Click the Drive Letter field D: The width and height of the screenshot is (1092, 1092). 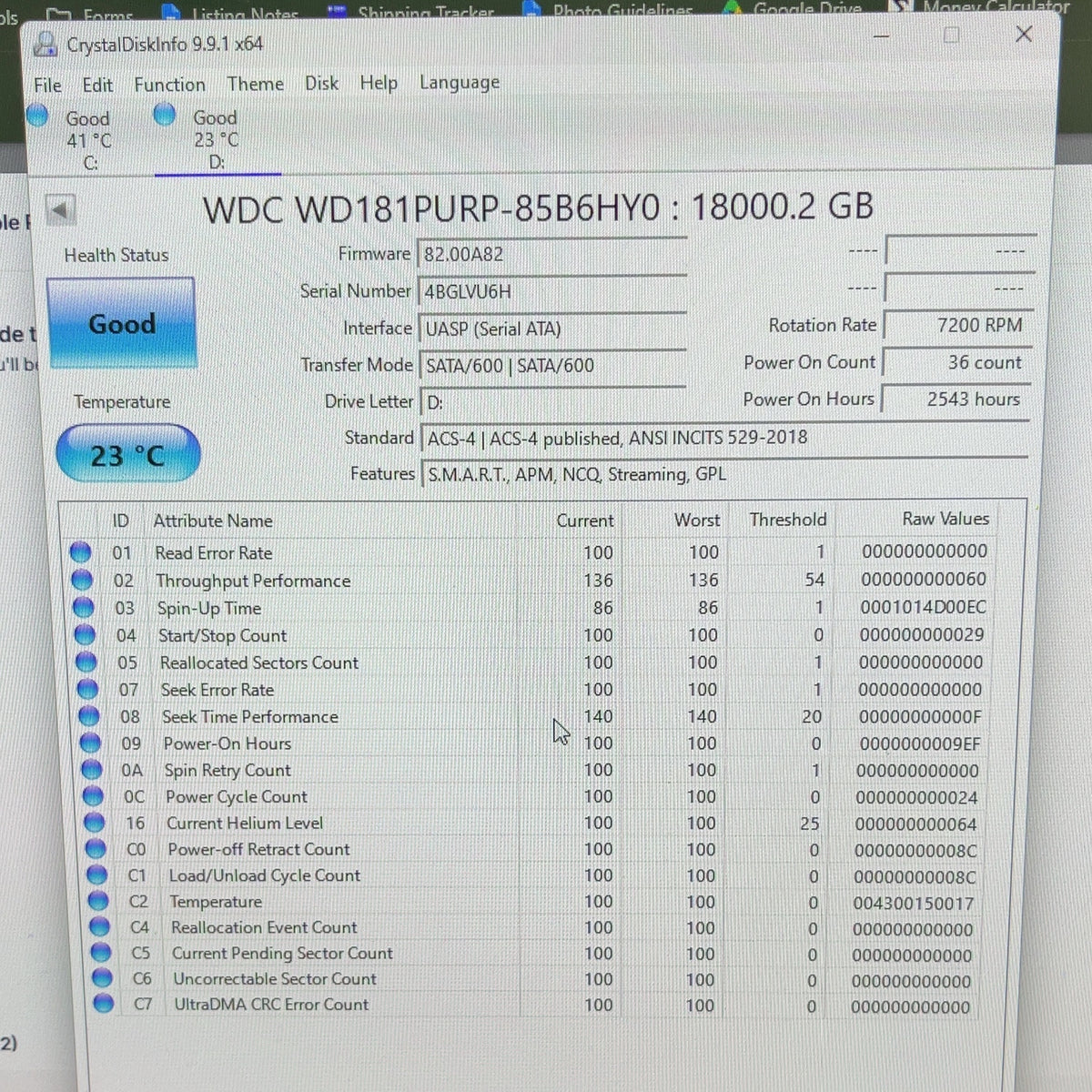coord(551,401)
